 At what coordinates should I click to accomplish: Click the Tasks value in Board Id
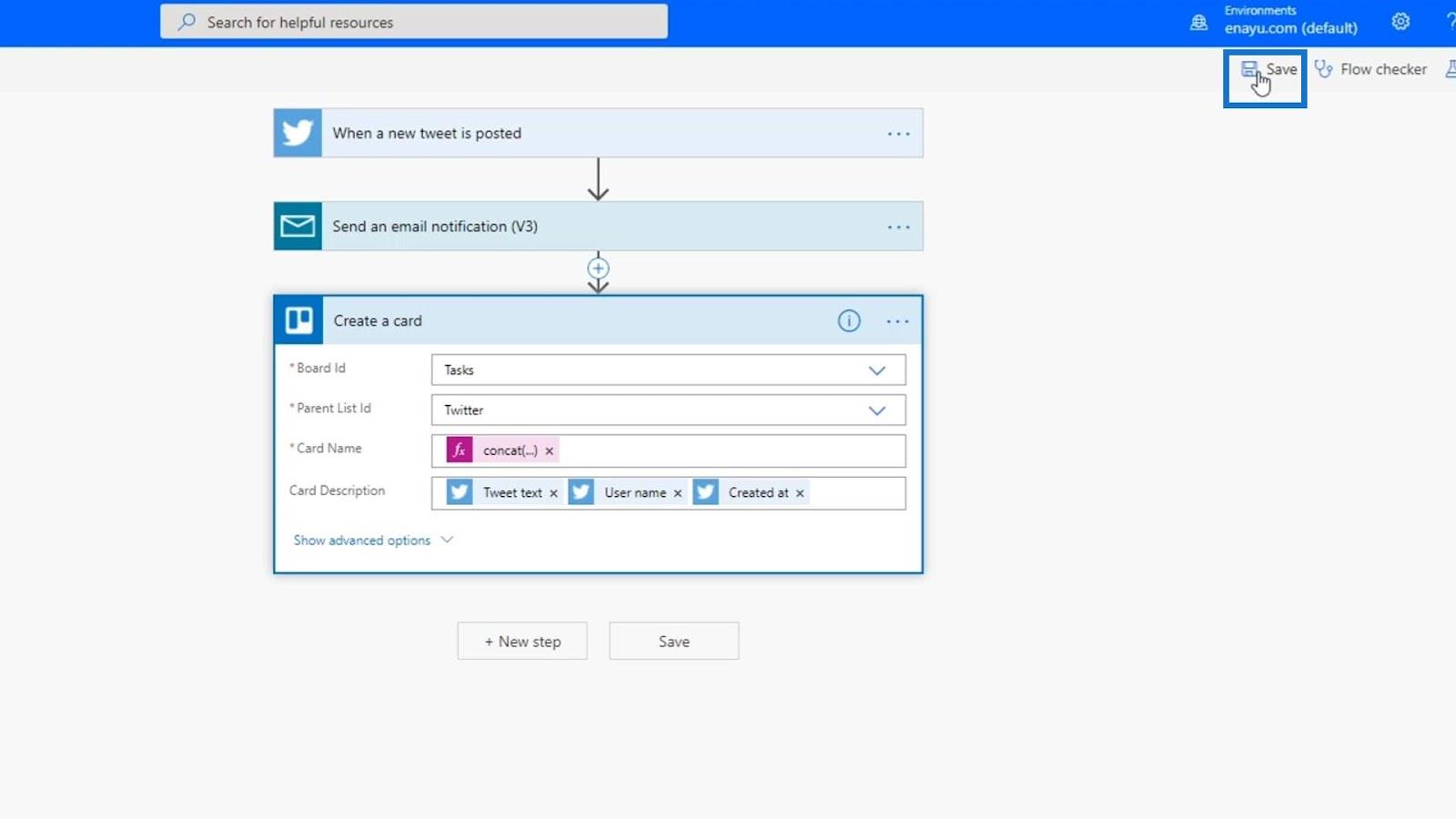point(459,370)
